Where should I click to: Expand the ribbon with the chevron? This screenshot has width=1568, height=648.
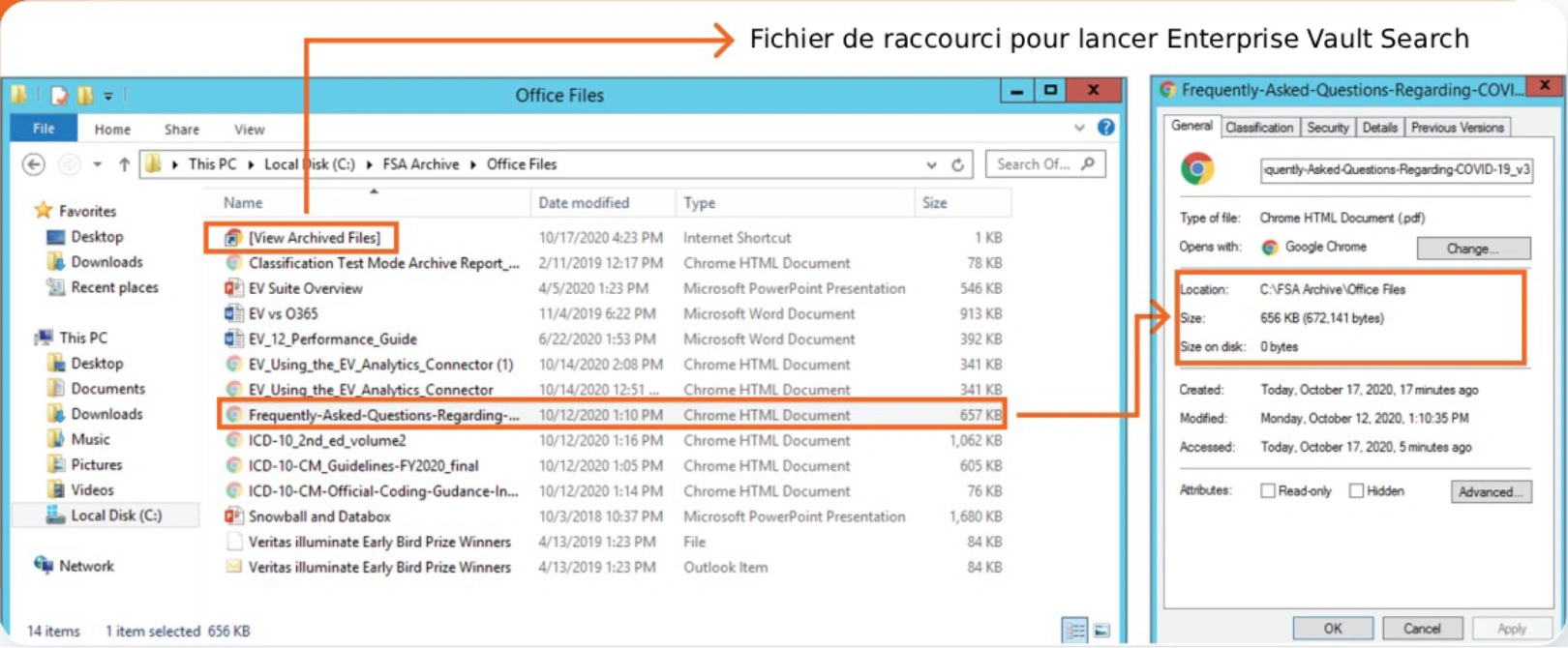click(x=1079, y=128)
